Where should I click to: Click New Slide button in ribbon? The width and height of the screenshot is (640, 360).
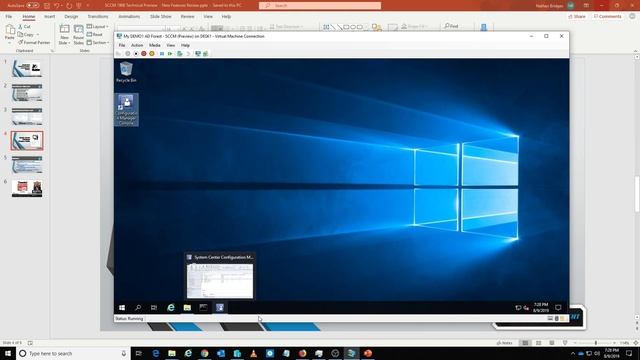click(64, 34)
